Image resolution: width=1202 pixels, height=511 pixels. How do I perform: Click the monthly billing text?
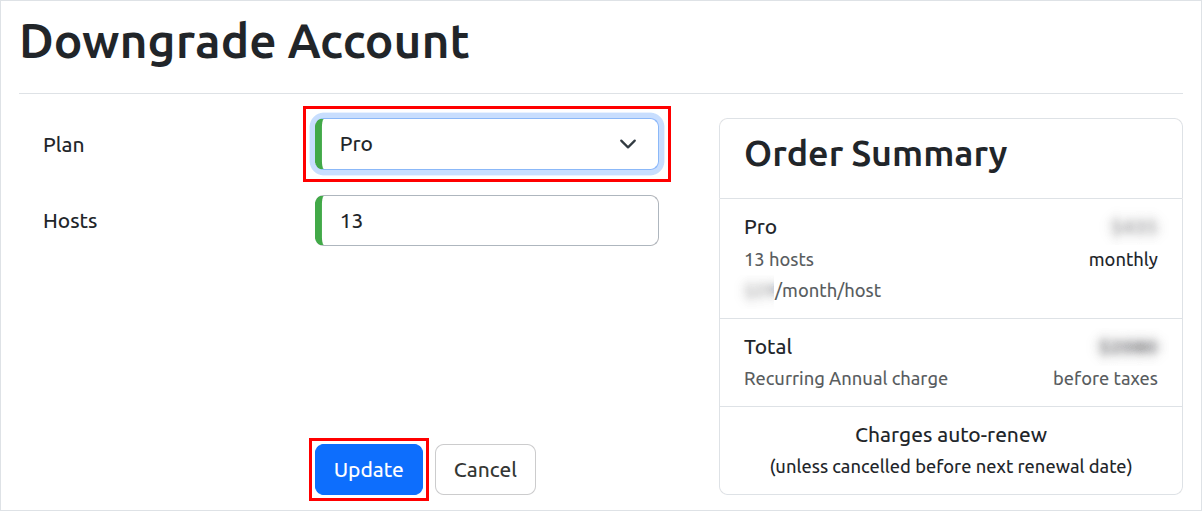coord(1123,260)
